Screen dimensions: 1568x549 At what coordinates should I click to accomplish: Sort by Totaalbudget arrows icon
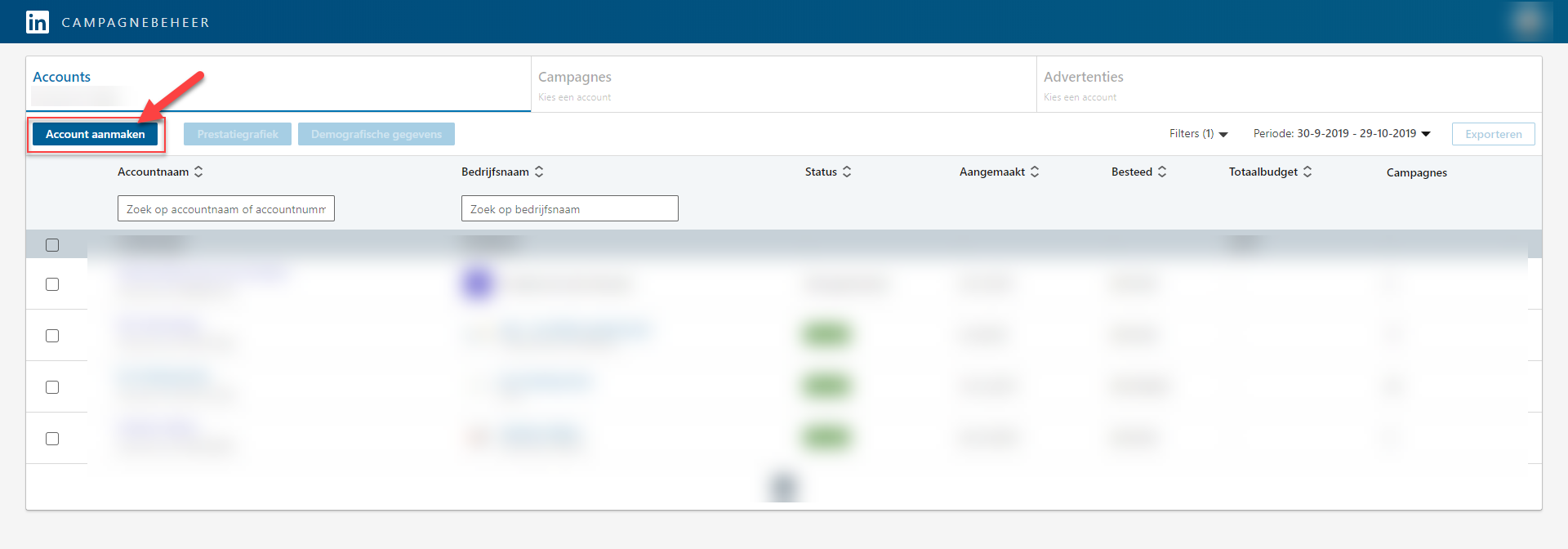click(1307, 172)
